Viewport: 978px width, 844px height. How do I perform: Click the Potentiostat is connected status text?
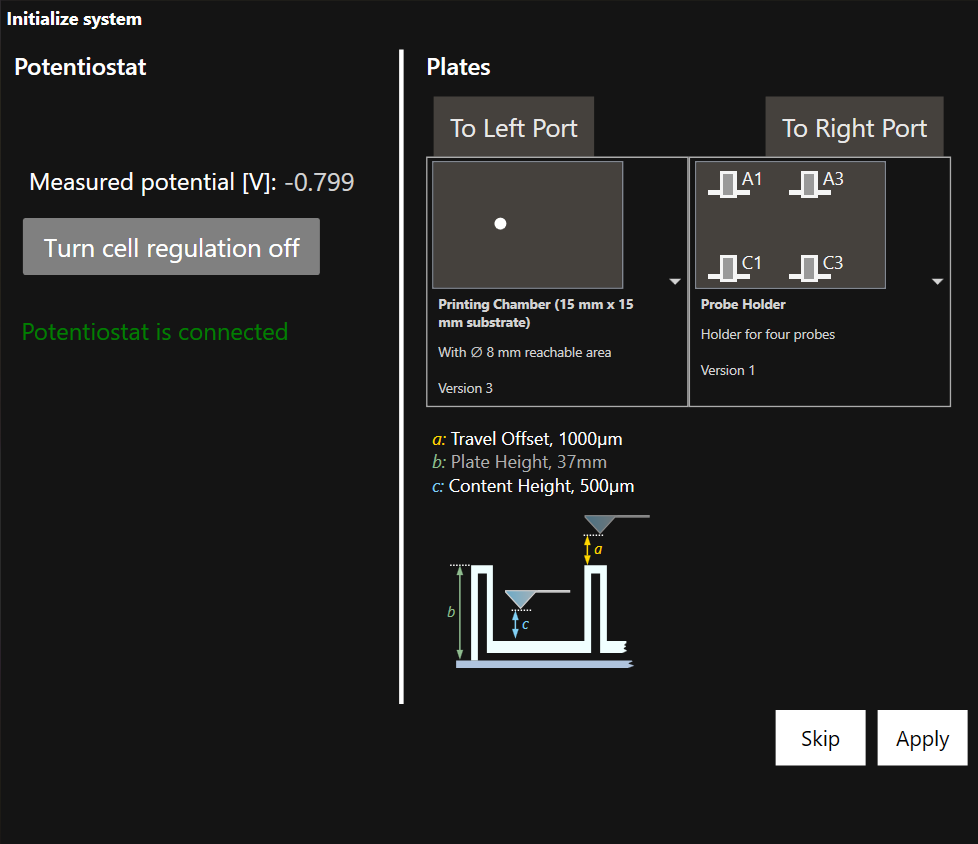pyautogui.click(x=155, y=332)
